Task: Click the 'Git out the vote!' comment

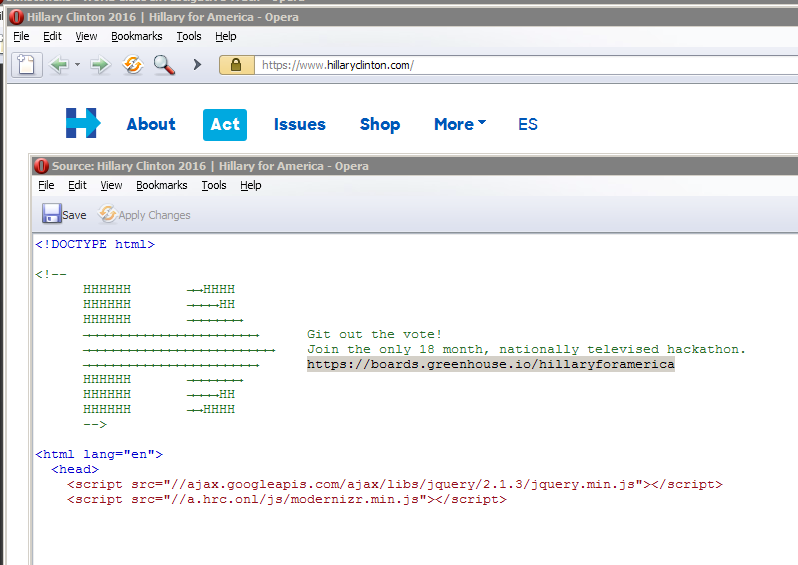Action: 375,334
